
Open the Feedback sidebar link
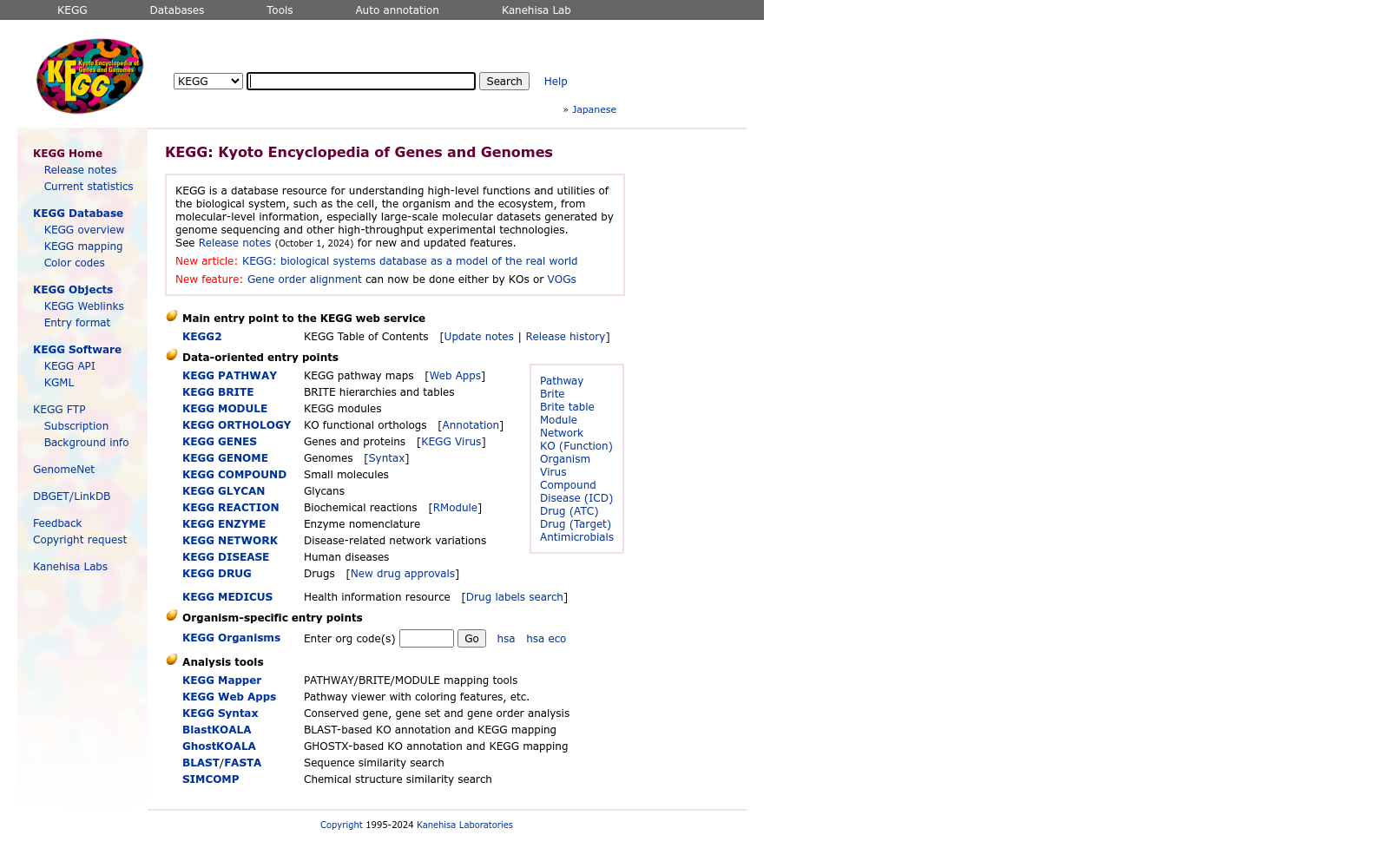tap(57, 523)
